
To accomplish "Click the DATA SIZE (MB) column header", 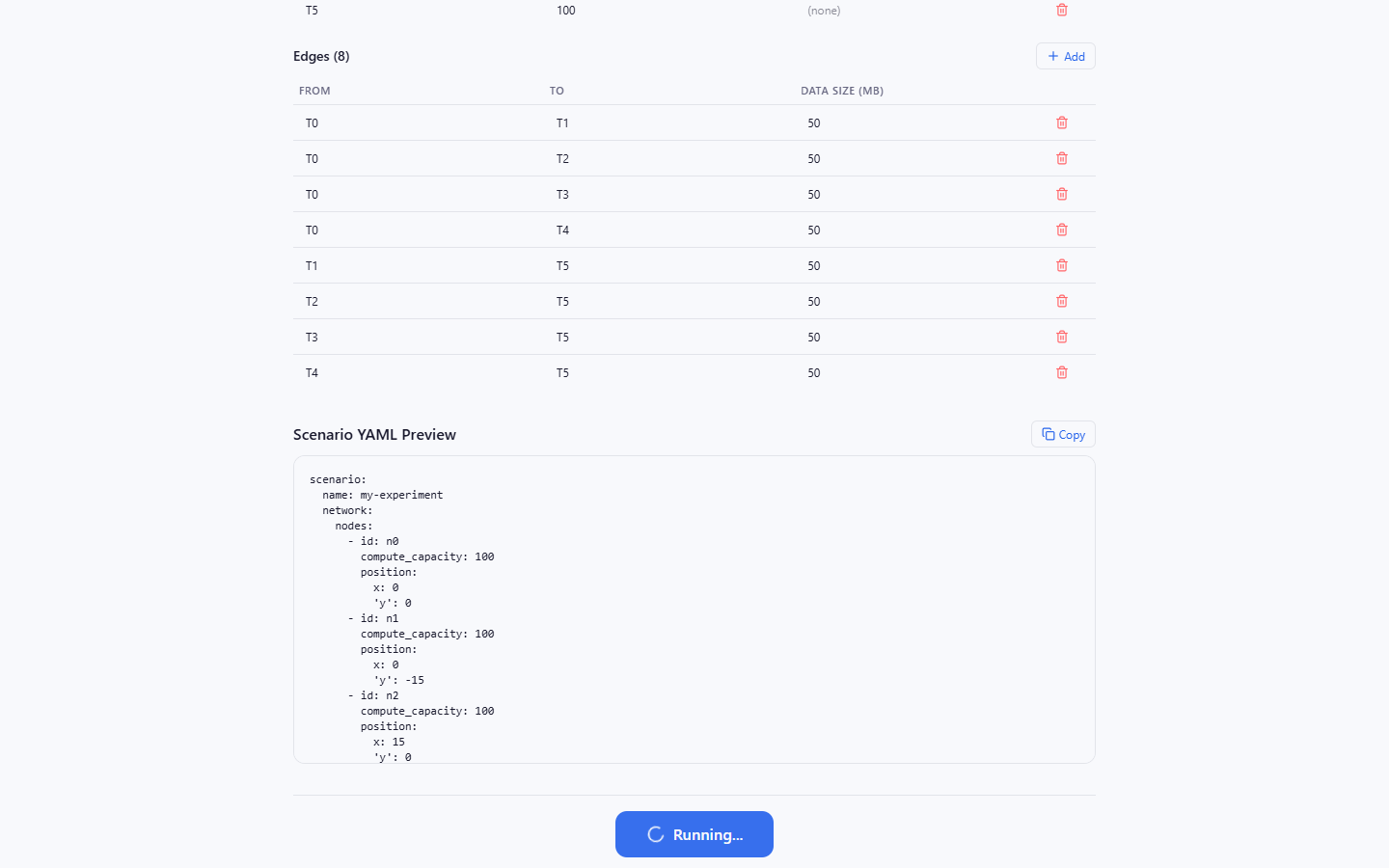I will click(842, 91).
